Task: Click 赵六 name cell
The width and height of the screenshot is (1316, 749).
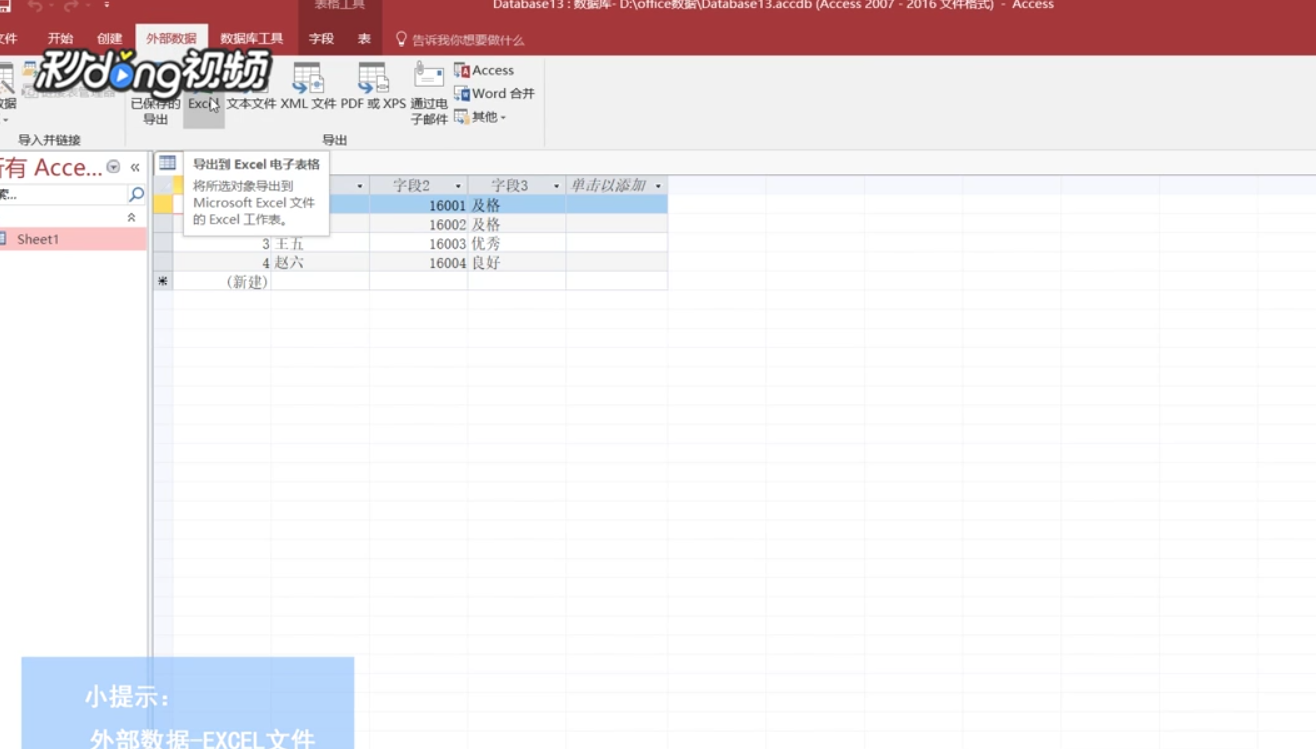Action: (x=320, y=263)
